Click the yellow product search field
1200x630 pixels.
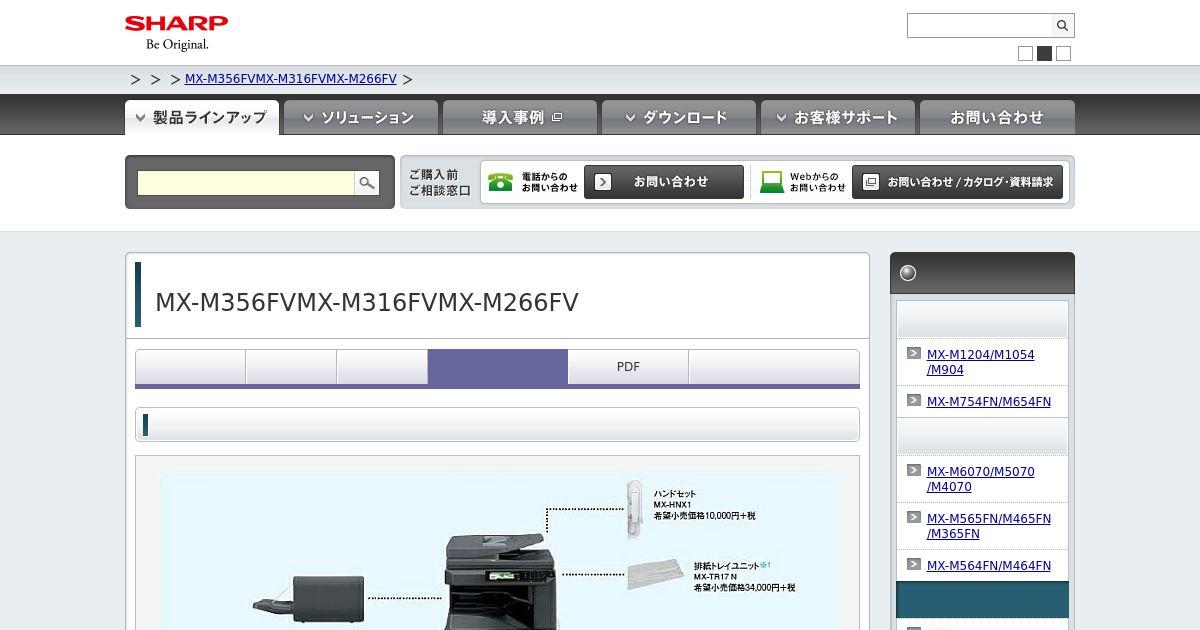pos(246,183)
